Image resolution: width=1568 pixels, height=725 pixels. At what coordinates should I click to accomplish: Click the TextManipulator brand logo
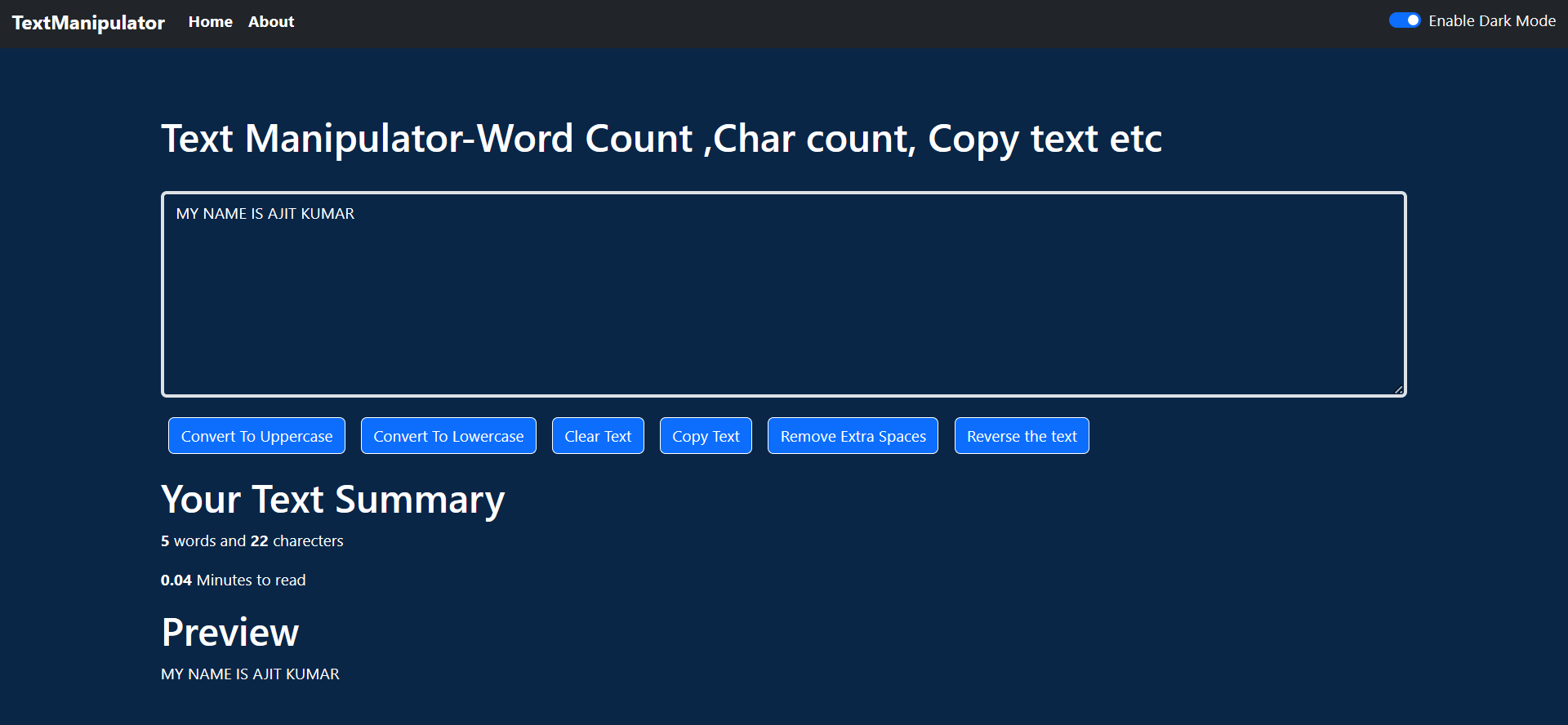coord(88,23)
